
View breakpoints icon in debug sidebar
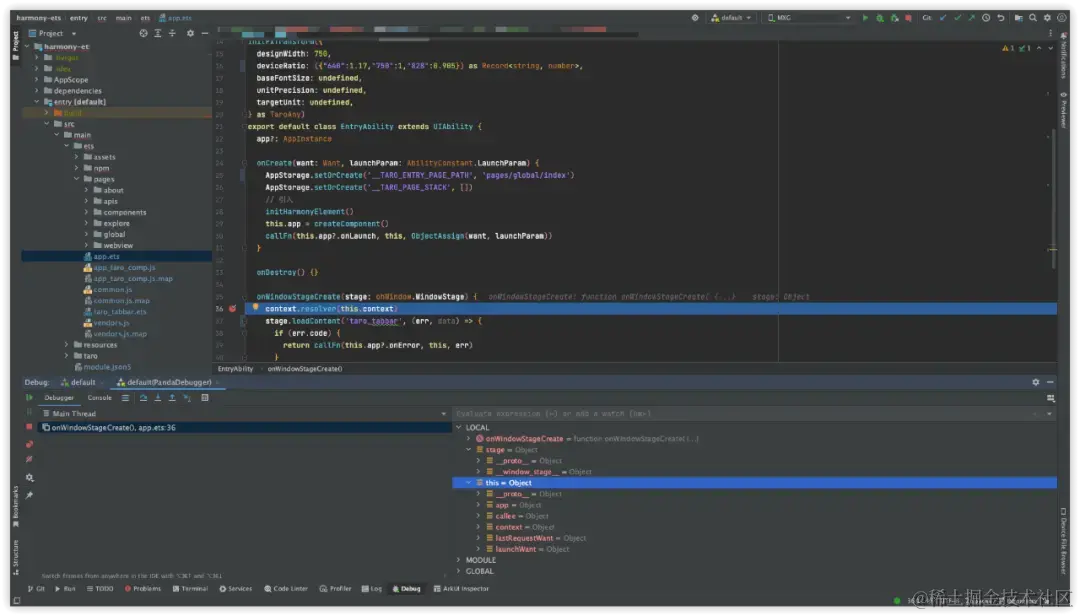point(29,444)
